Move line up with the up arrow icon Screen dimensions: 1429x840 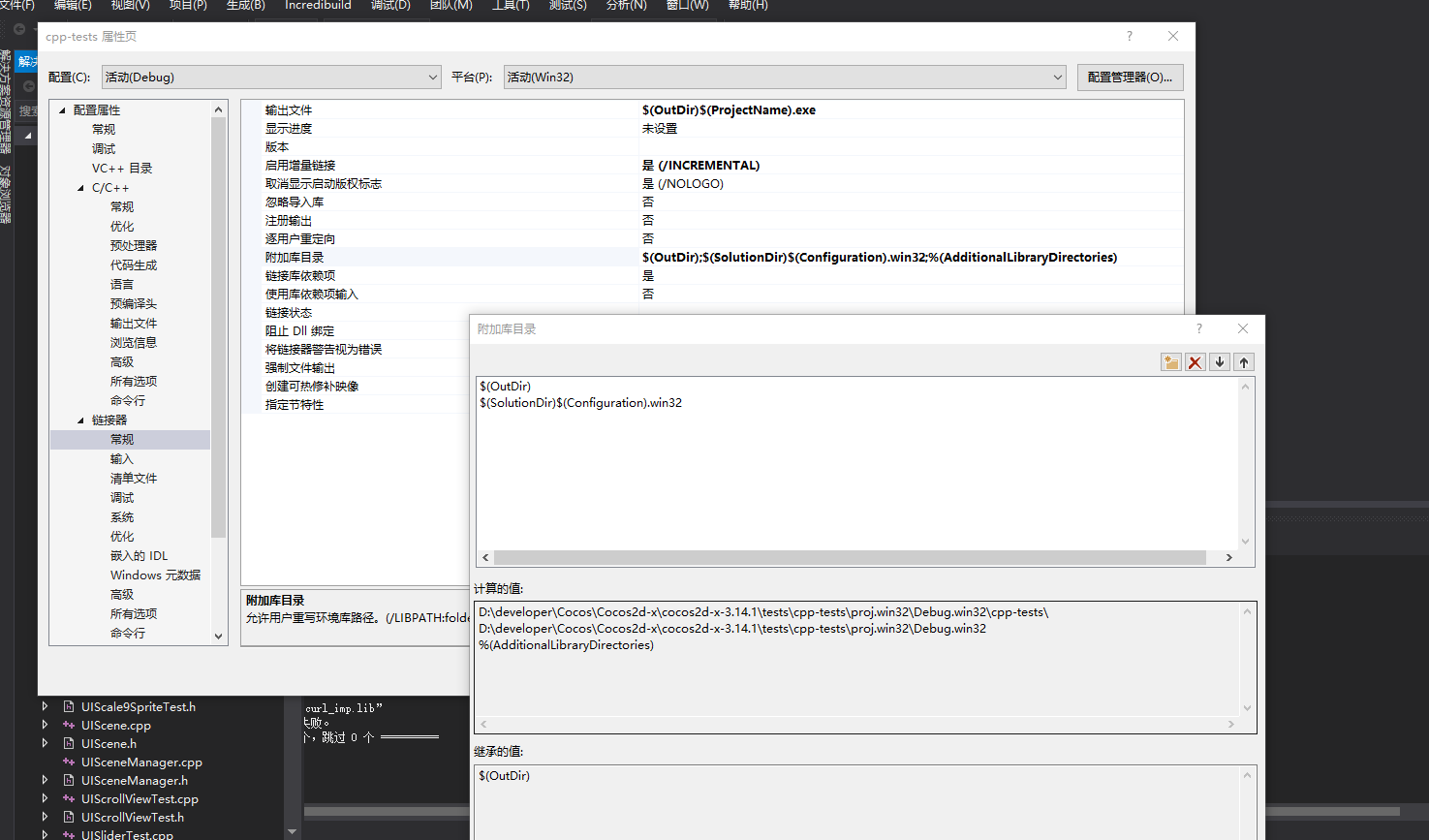[x=1244, y=362]
